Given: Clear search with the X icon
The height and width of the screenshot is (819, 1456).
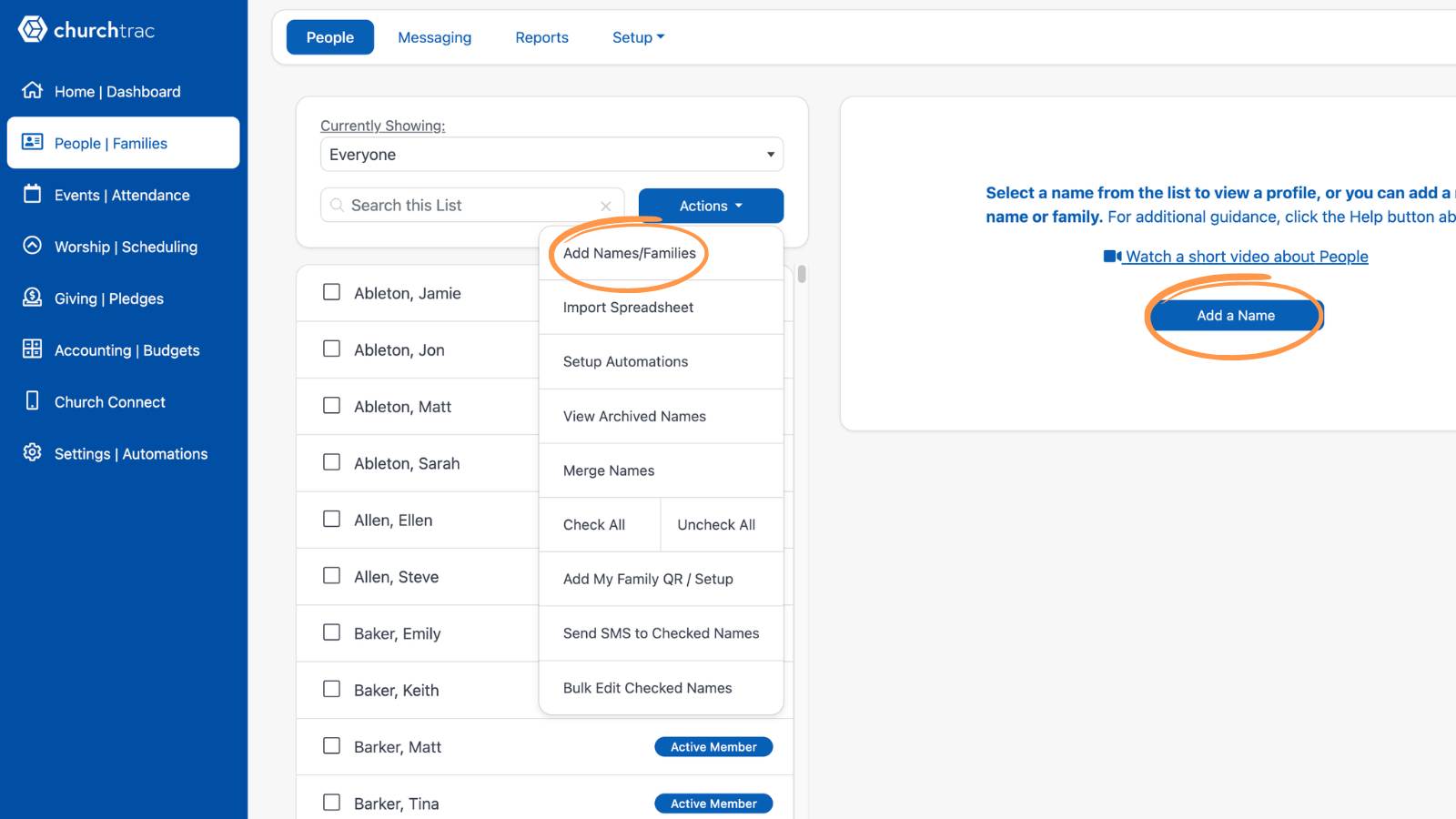Looking at the screenshot, I should point(606,207).
